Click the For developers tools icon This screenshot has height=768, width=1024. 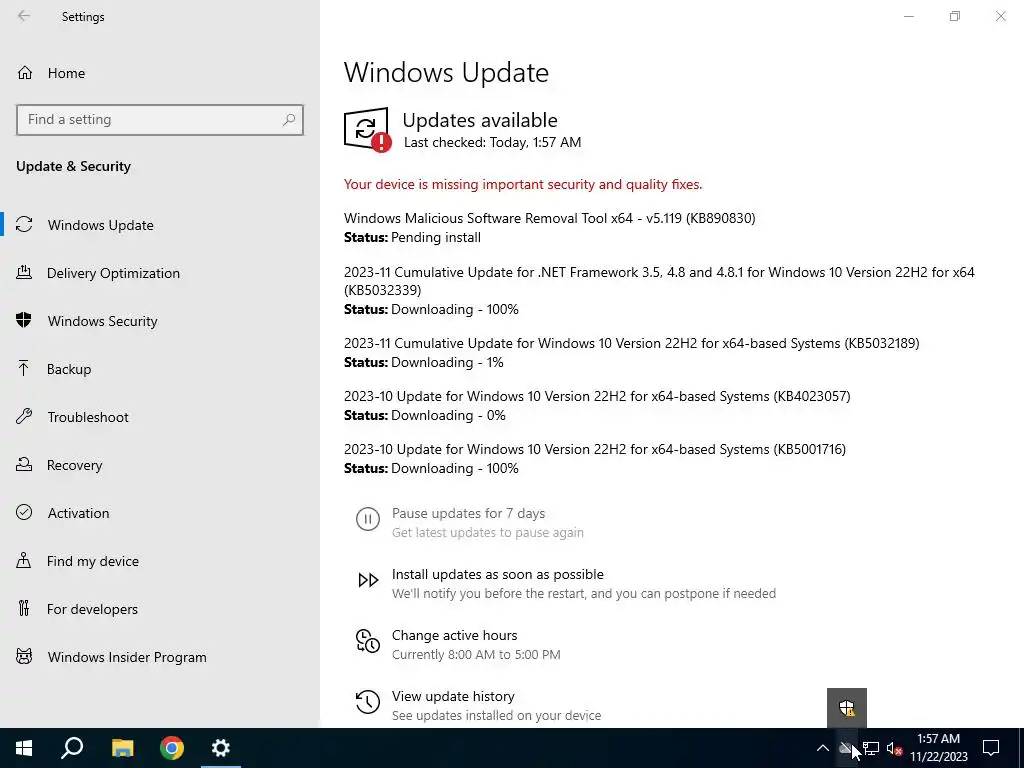(x=24, y=608)
